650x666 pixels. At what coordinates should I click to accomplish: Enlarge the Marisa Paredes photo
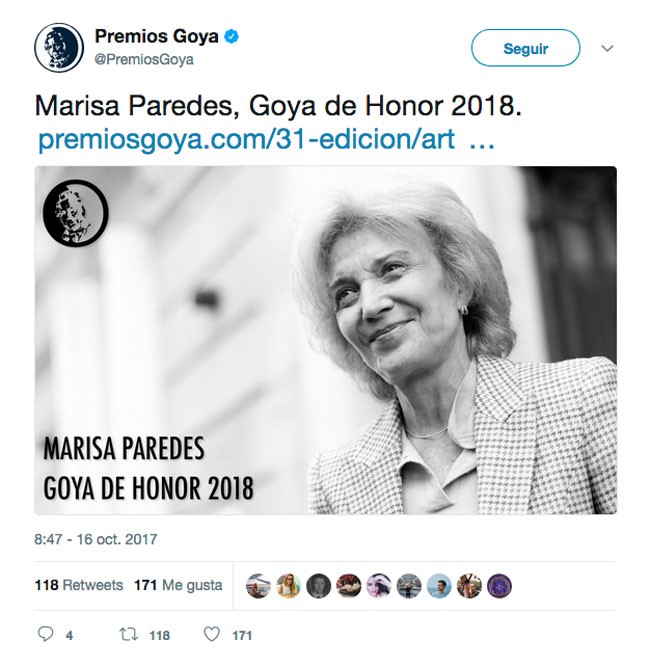point(325,340)
